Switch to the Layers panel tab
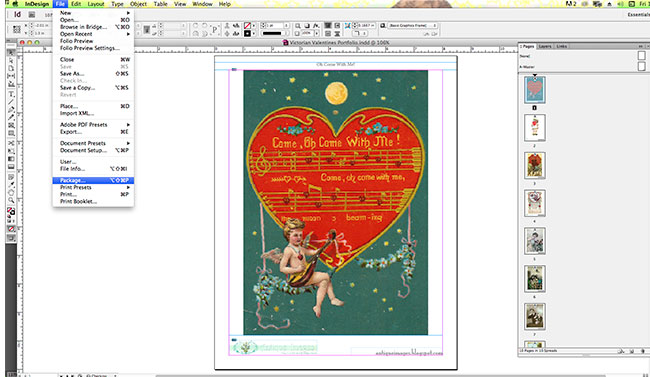650x377 pixels. coord(545,46)
